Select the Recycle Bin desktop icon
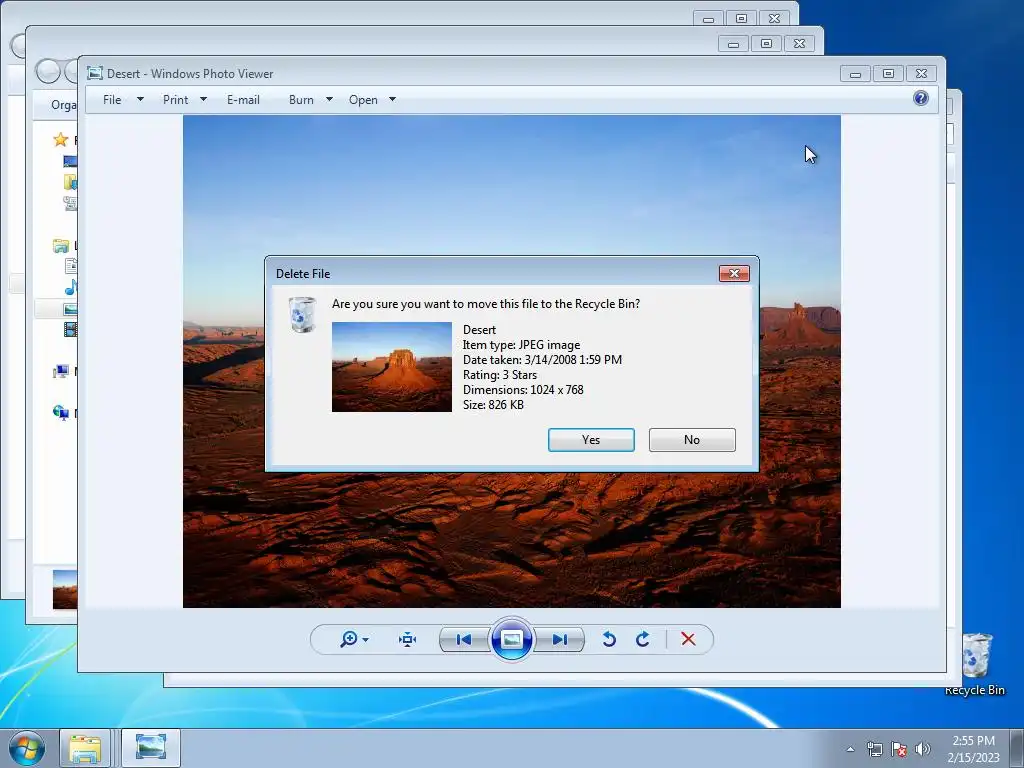The image size is (1024, 768). (x=975, y=663)
